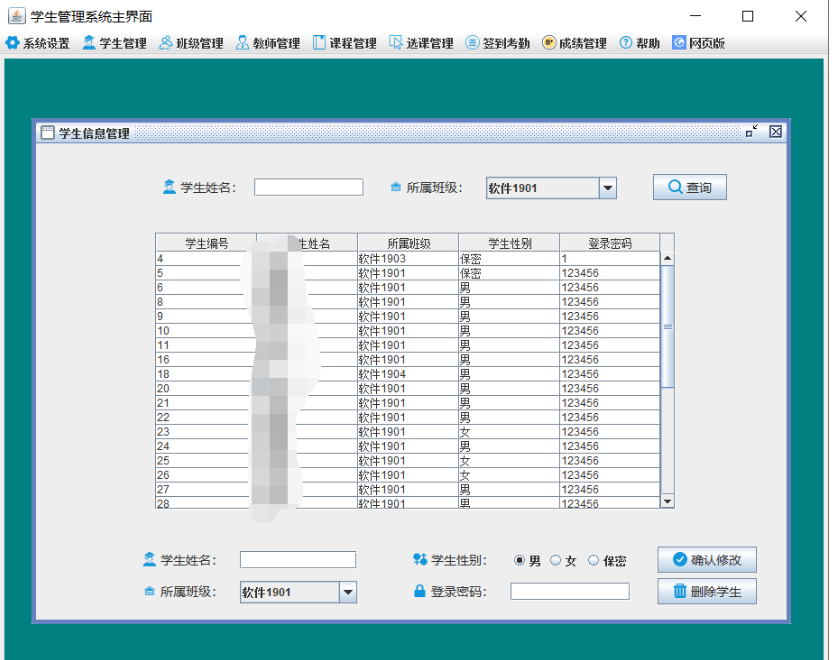The image size is (832, 660).
Task: Click the teacher icon beside 教师管理
Action: [242, 43]
